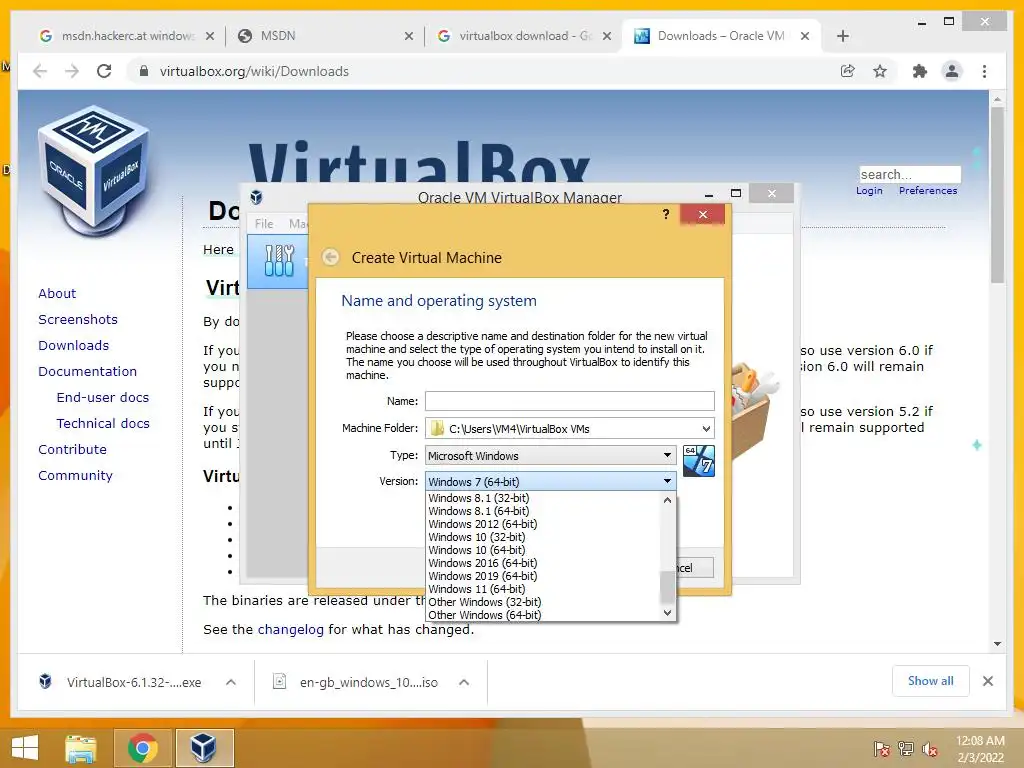Click the Tools icon in VirtualBox Manager
The image size is (1024, 768).
click(x=279, y=261)
